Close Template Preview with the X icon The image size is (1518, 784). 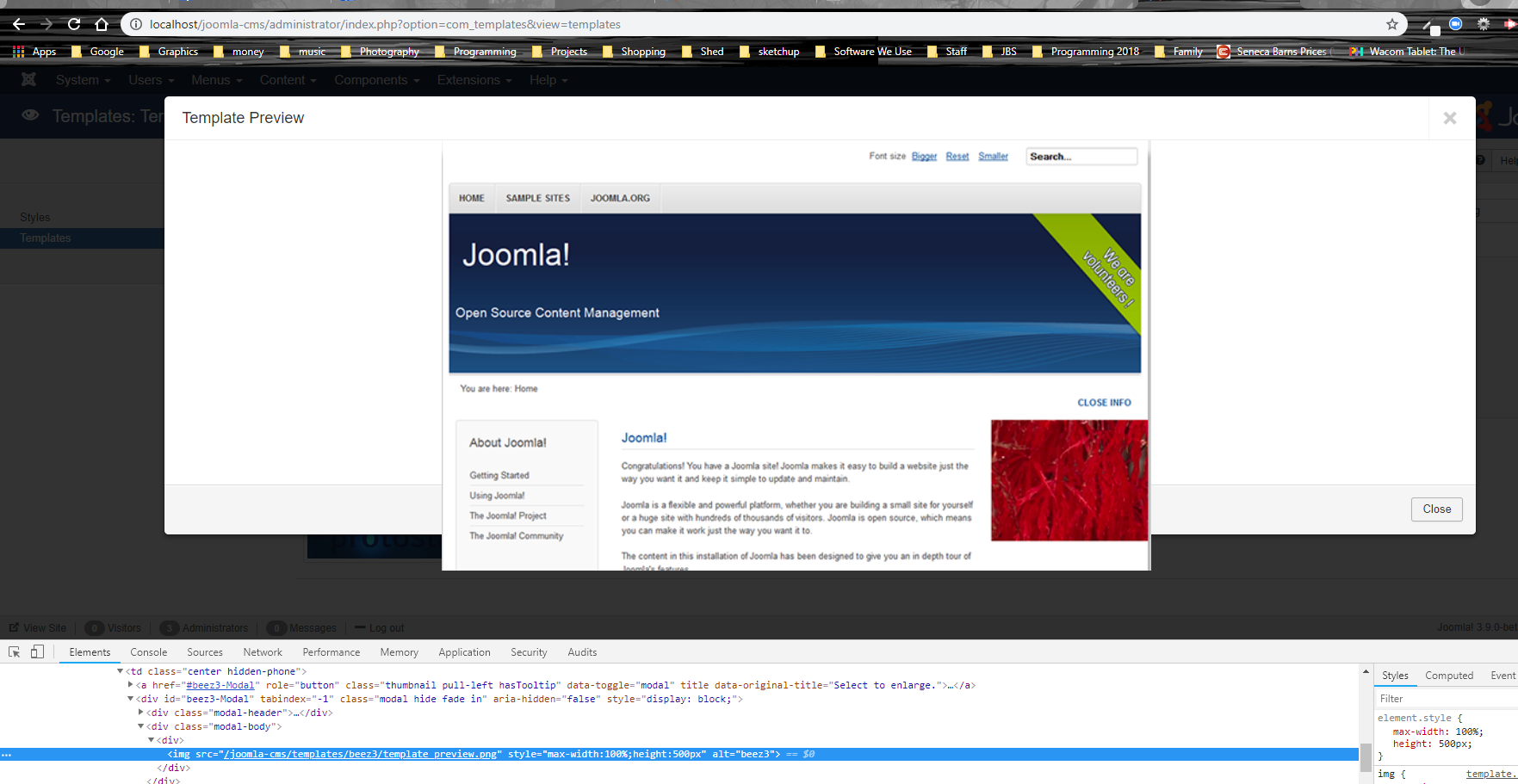1450,118
